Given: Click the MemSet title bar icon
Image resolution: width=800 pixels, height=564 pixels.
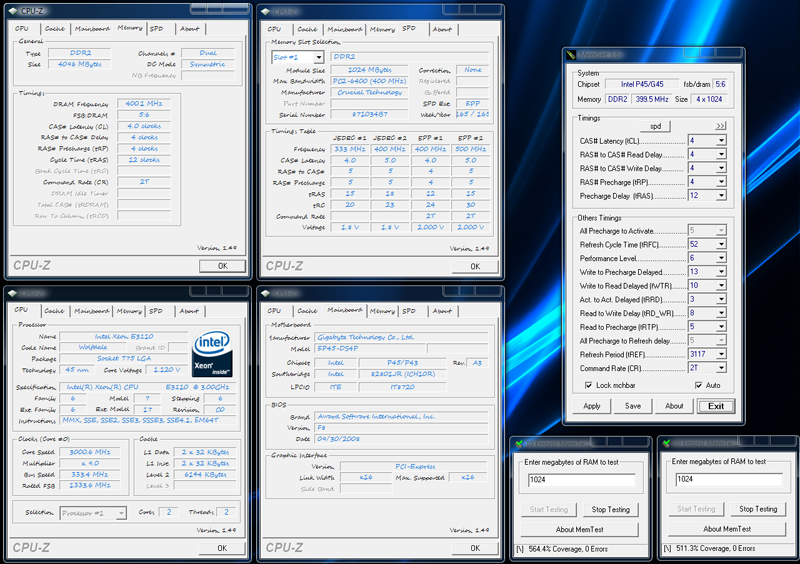Looking at the screenshot, I should pyautogui.click(x=571, y=55).
